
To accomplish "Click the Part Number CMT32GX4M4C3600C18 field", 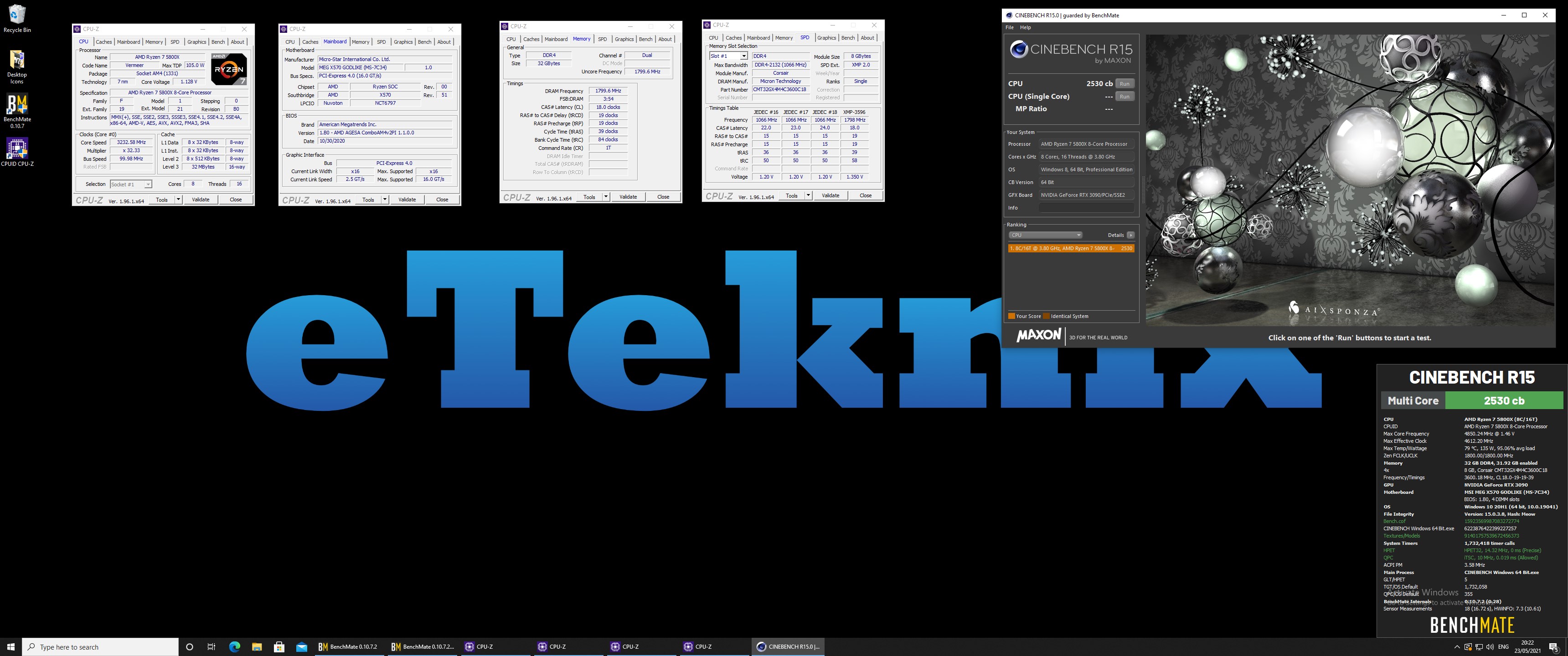I will (780, 89).
